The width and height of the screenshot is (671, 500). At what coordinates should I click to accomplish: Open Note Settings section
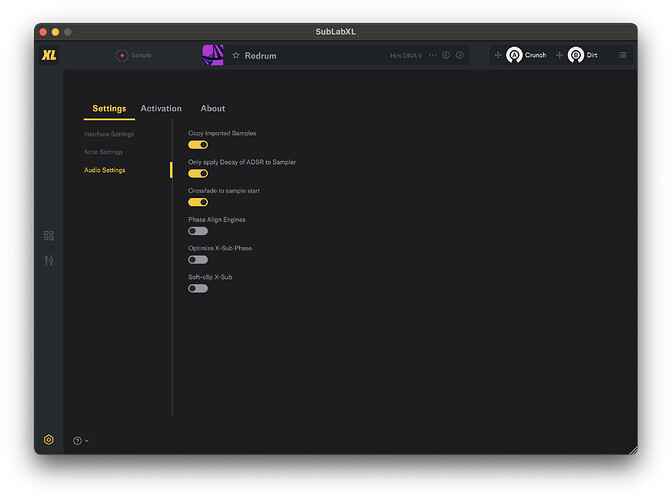click(104, 152)
